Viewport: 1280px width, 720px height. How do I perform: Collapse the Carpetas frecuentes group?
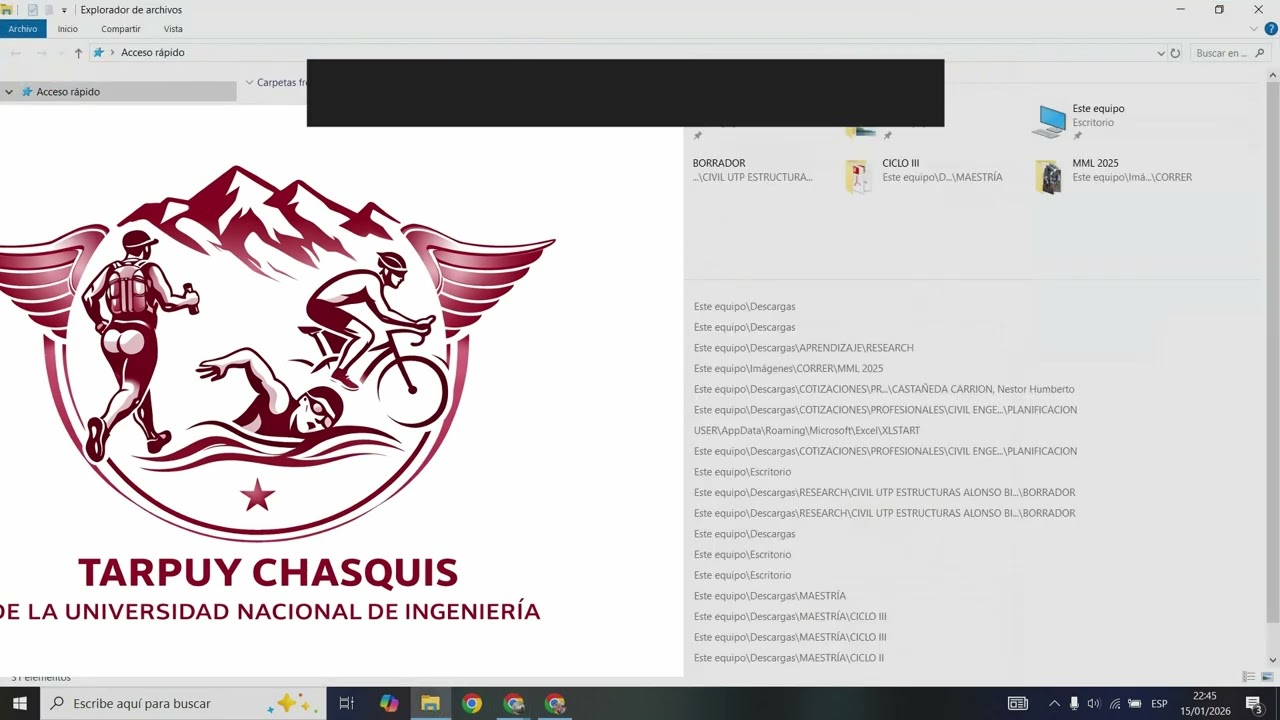pyautogui.click(x=250, y=82)
